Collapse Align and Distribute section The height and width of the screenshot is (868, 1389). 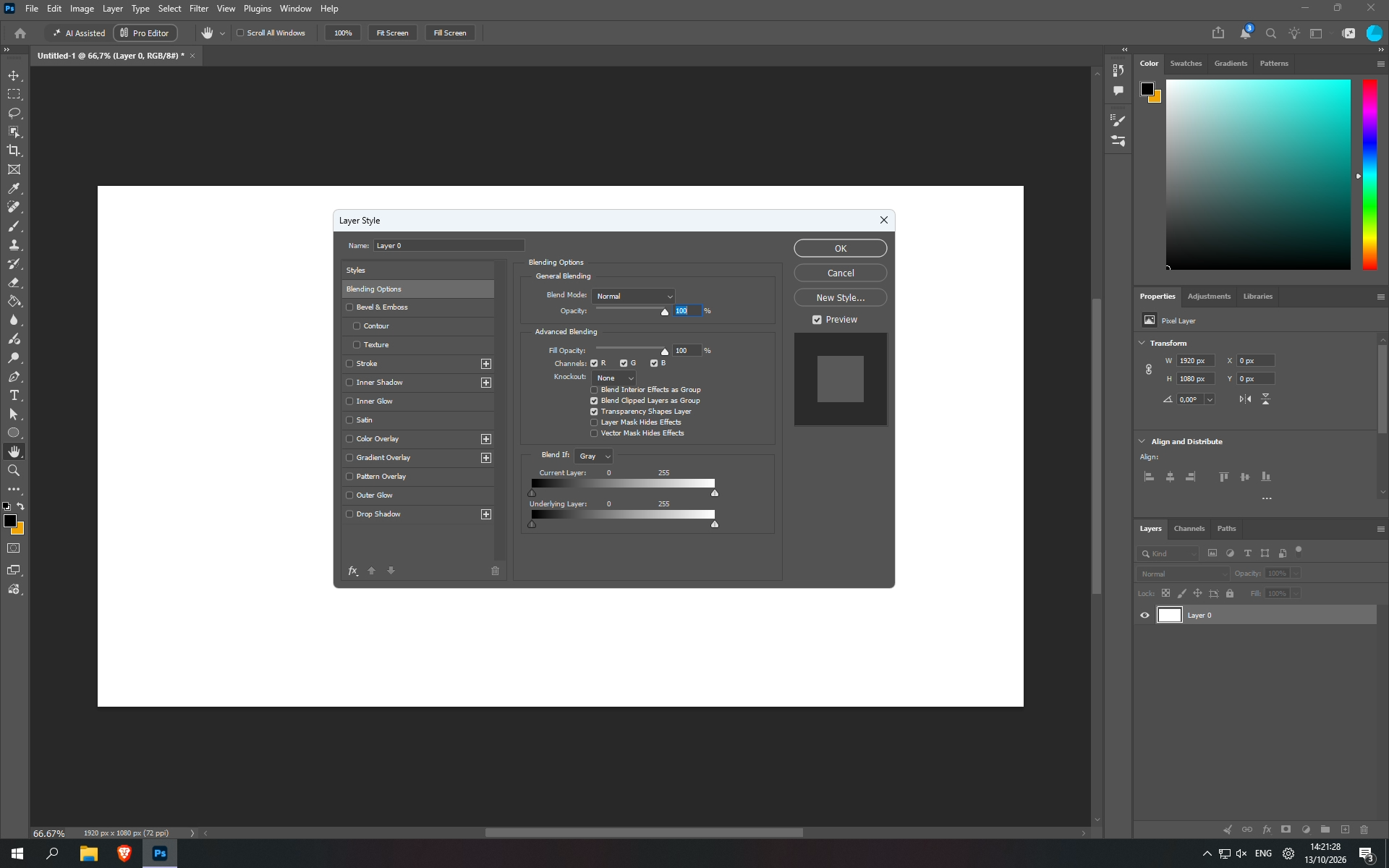1142,442
